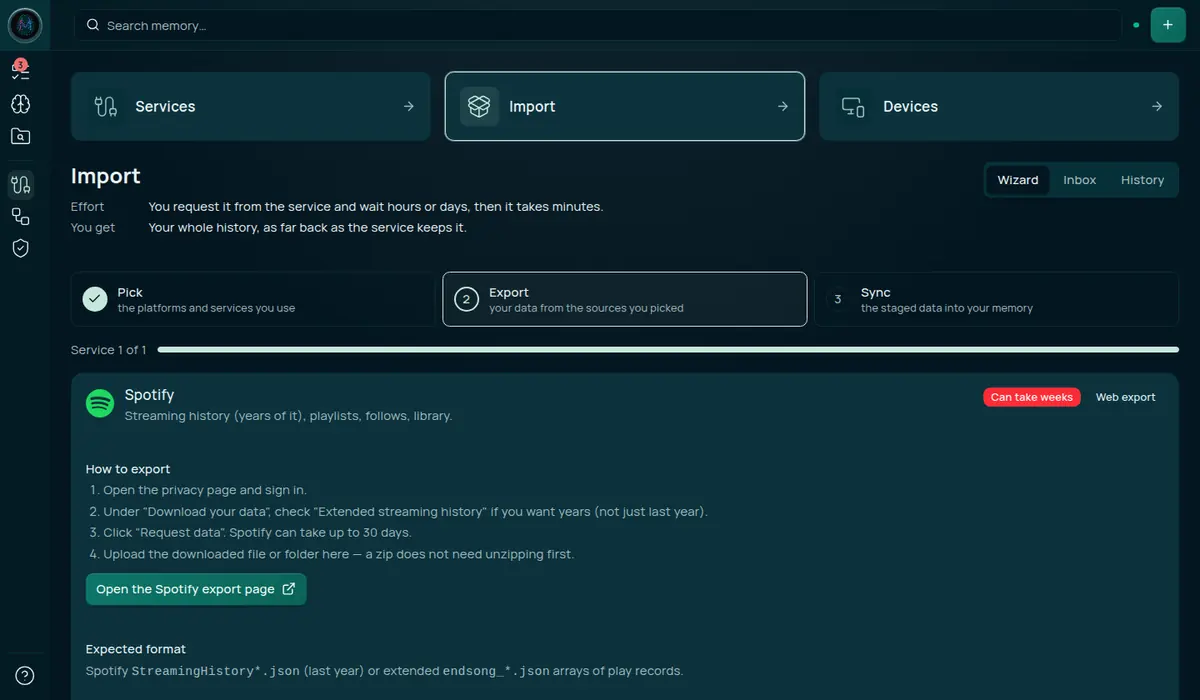Open the Import card
The width and height of the screenshot is (1200, 700).
pos(625,106)
